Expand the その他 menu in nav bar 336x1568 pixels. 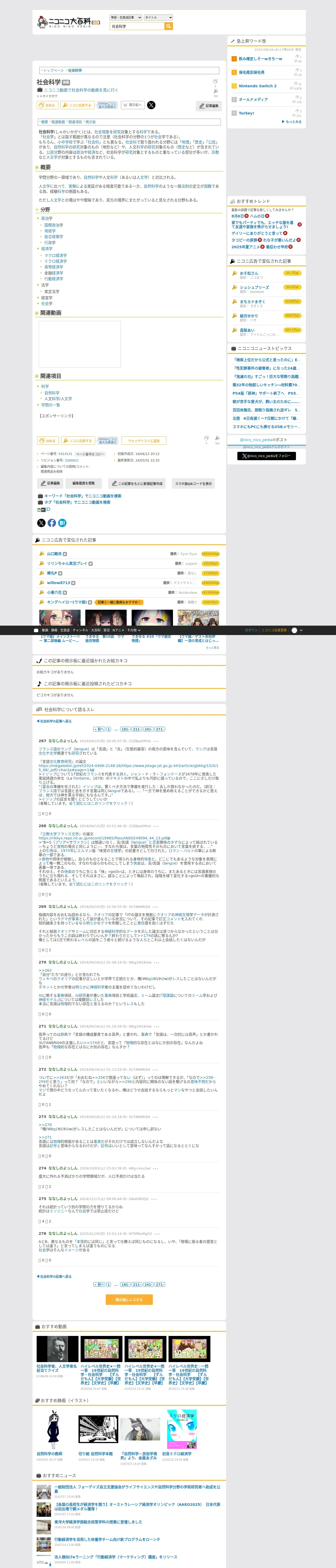tap(133, 631)
